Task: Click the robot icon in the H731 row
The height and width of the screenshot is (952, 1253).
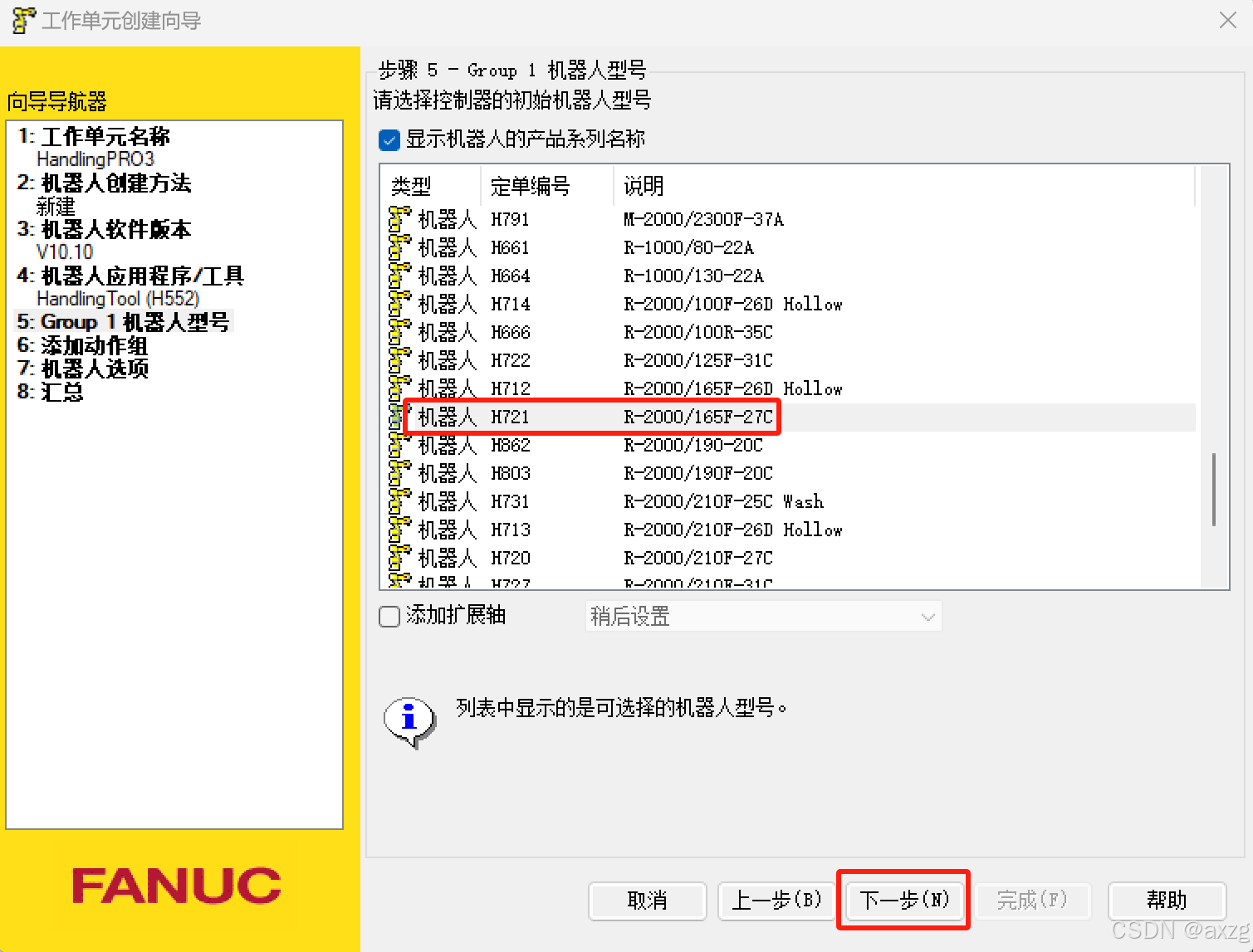Action: tap(399, 501)
